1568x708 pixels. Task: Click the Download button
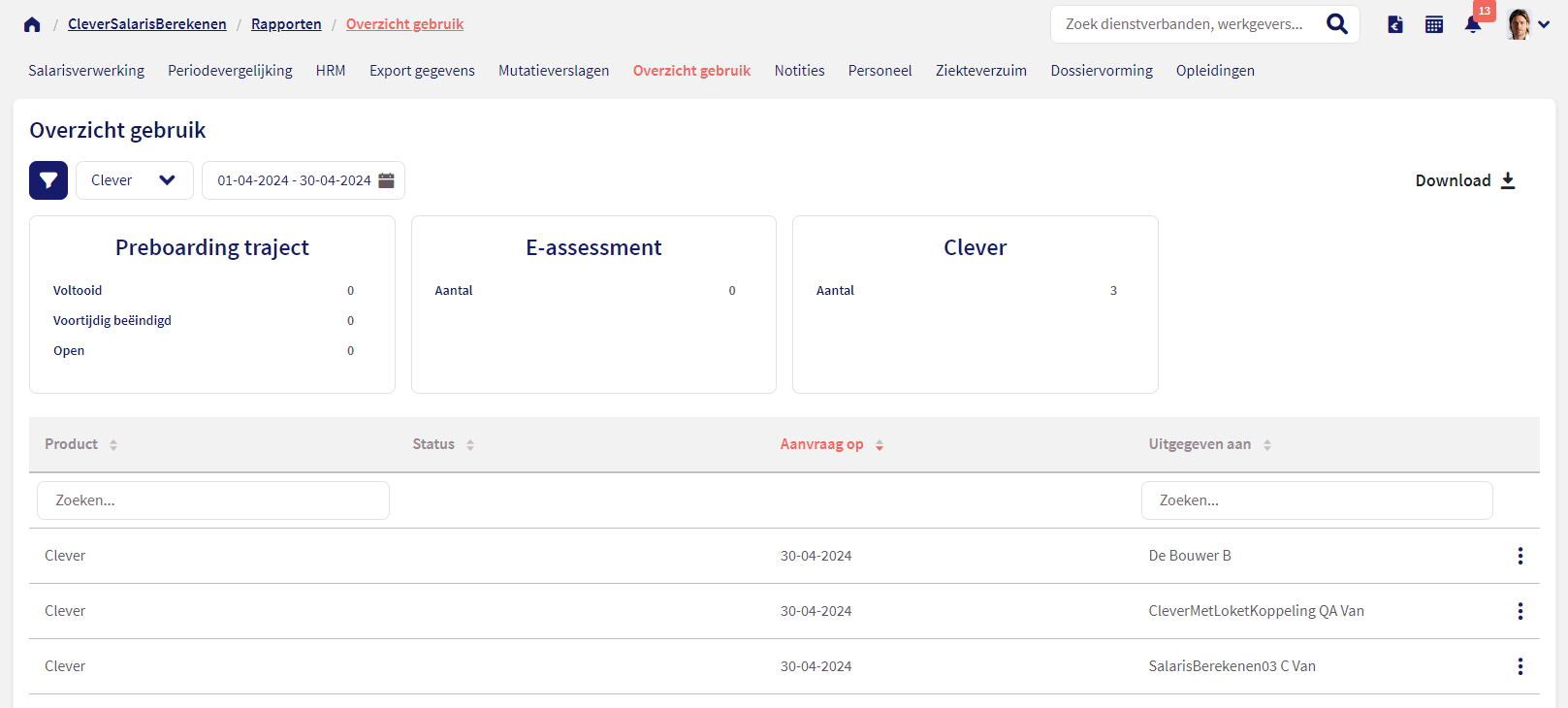point(1464,180)
